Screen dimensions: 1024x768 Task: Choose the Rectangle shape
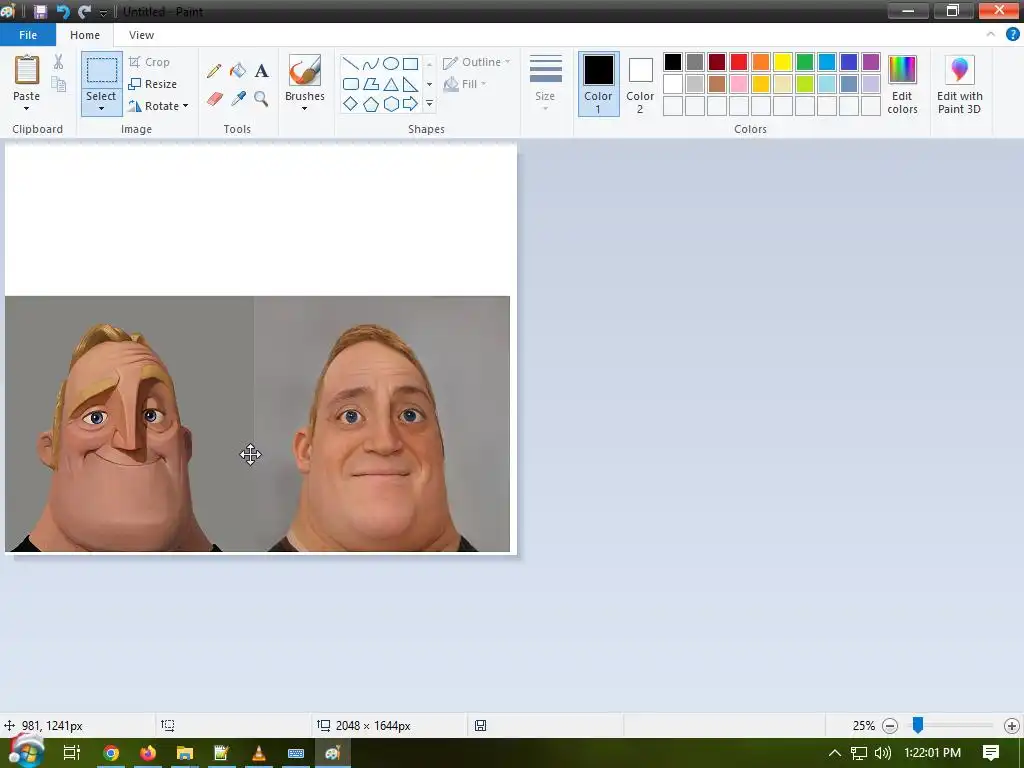pyautogui.click(x=410, y=63)
